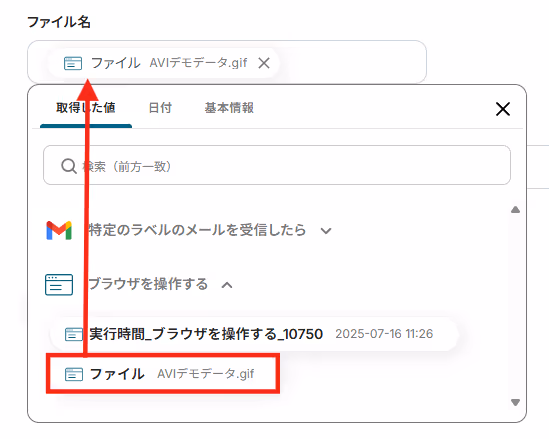
Task: Switch to the 取得した値 tab
Action: 86,108
